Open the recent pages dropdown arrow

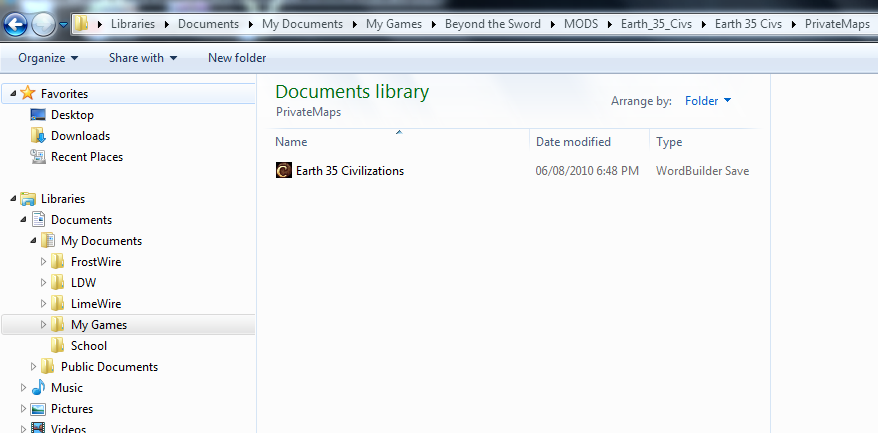coord(63,25)
